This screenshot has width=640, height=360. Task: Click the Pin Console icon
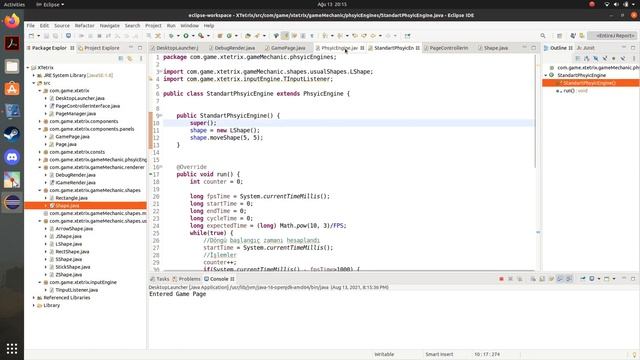tap(583, 279)
